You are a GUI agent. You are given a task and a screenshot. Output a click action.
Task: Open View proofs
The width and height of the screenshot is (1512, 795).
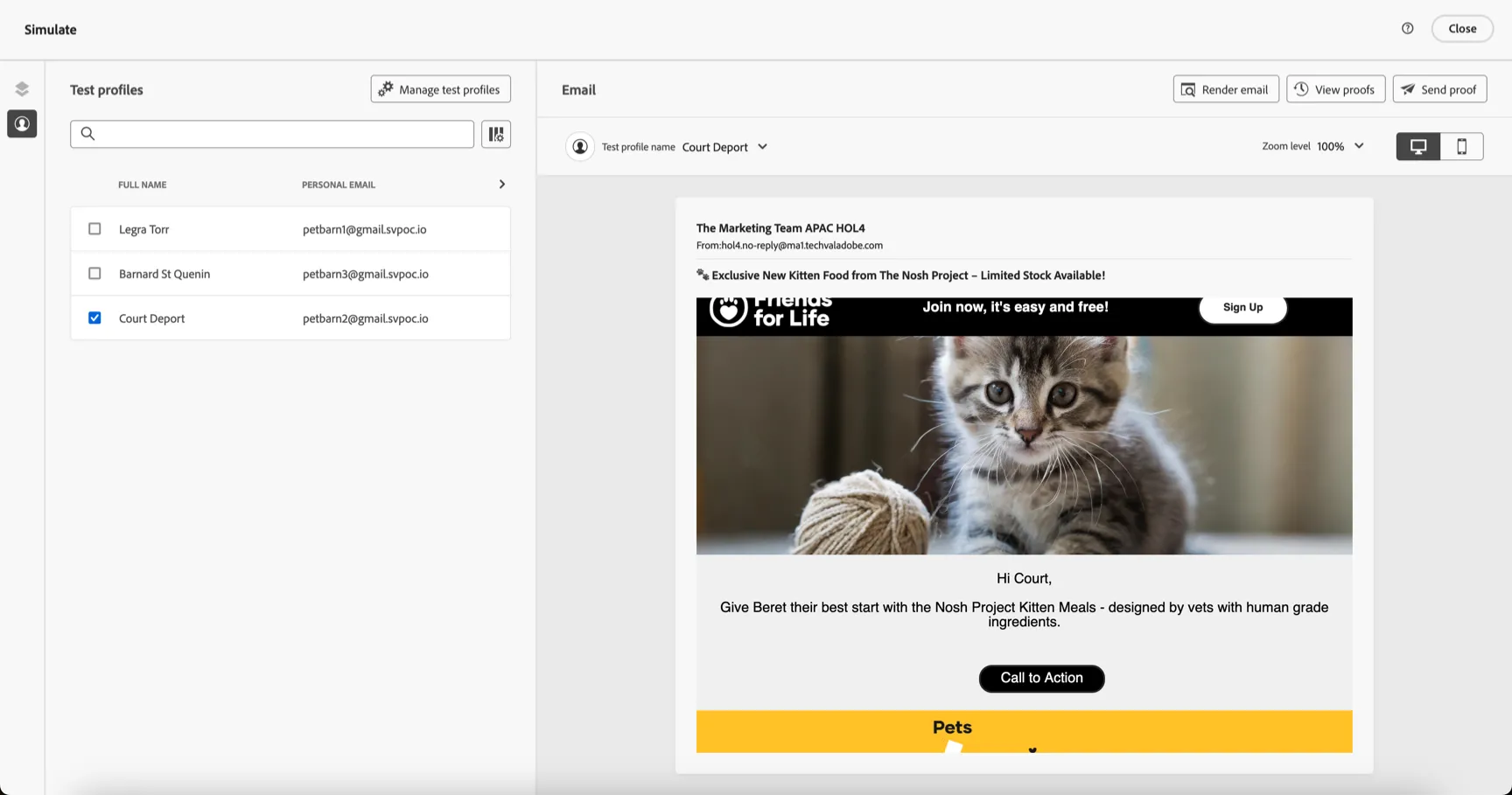tap(1335, 89)
